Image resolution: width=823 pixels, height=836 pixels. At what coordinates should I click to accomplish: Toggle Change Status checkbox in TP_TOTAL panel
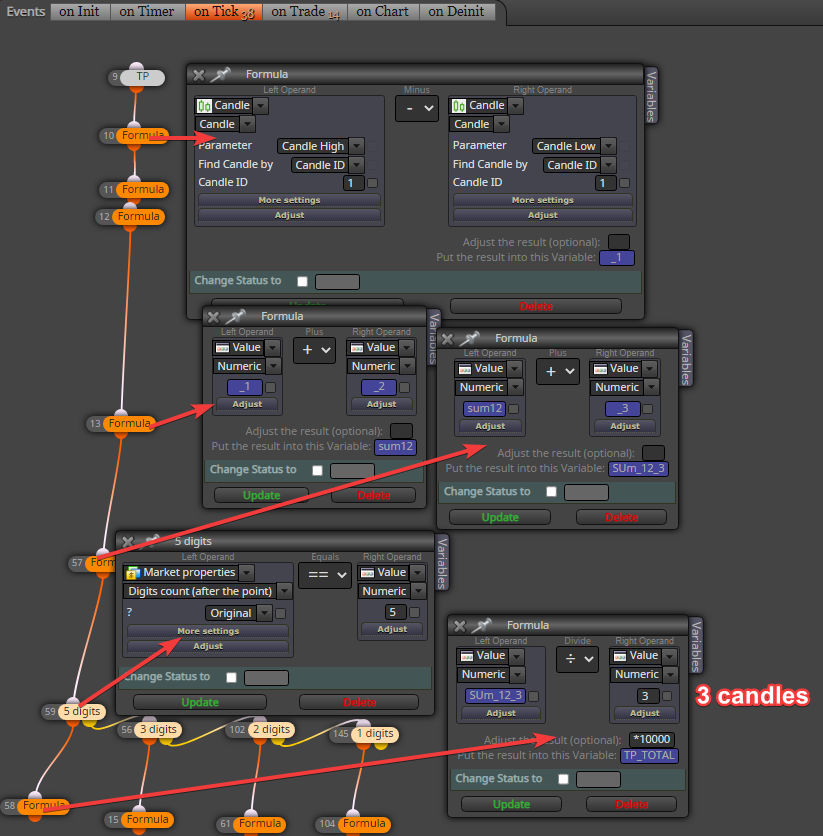563,779
